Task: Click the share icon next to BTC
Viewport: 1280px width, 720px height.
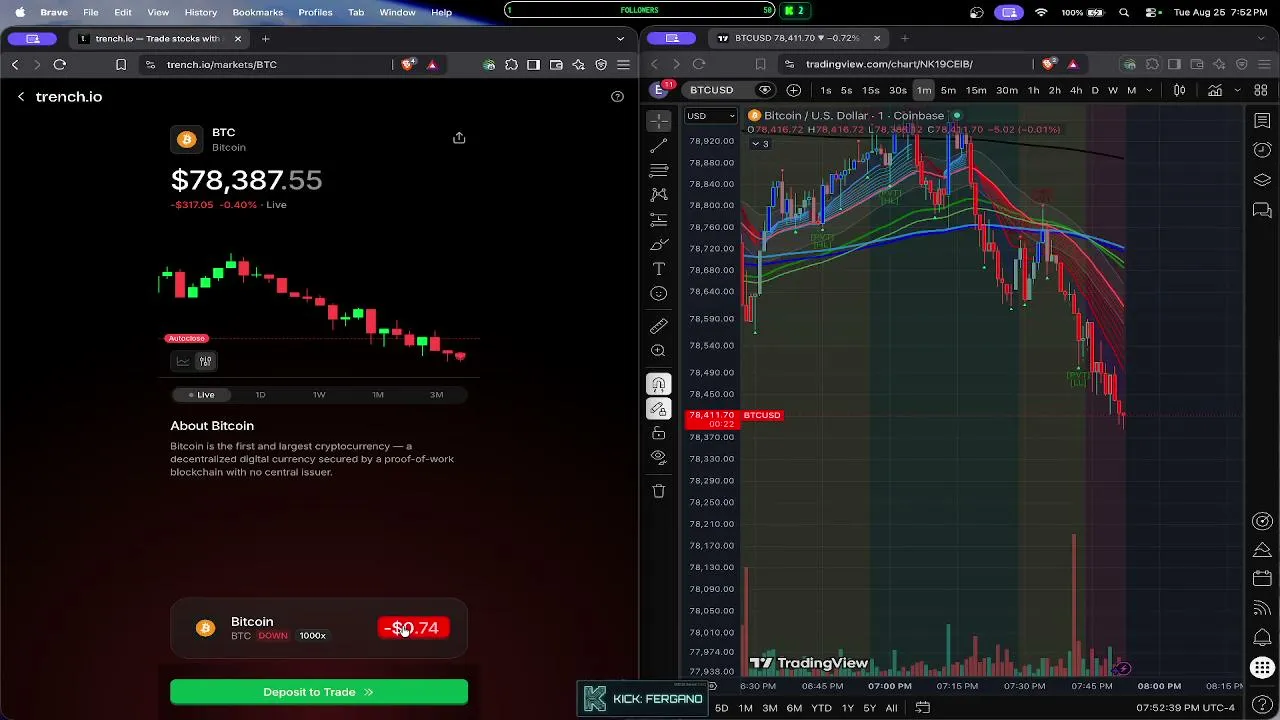Action: point(459,138)
